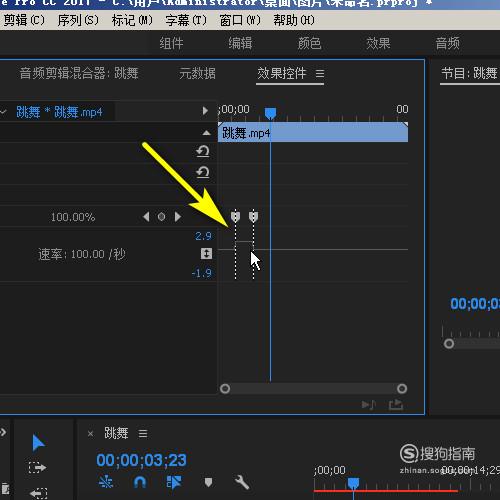Reset the first effect with upper reset icon
The width and height of the screenshot is (500, 500).
coord(203,151)
